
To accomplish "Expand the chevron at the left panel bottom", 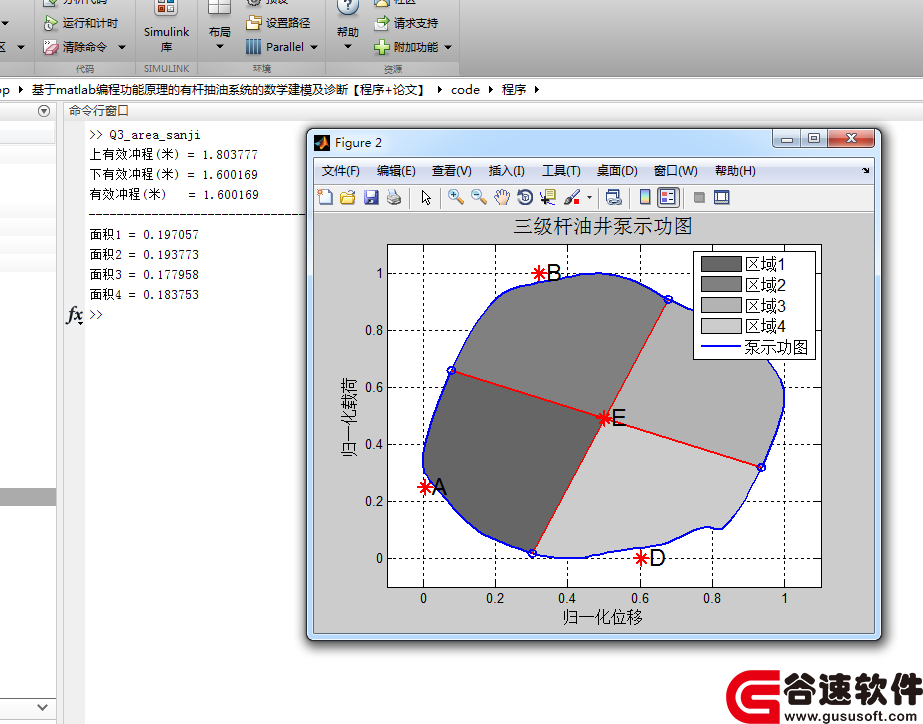I will [x=42, y=707].
